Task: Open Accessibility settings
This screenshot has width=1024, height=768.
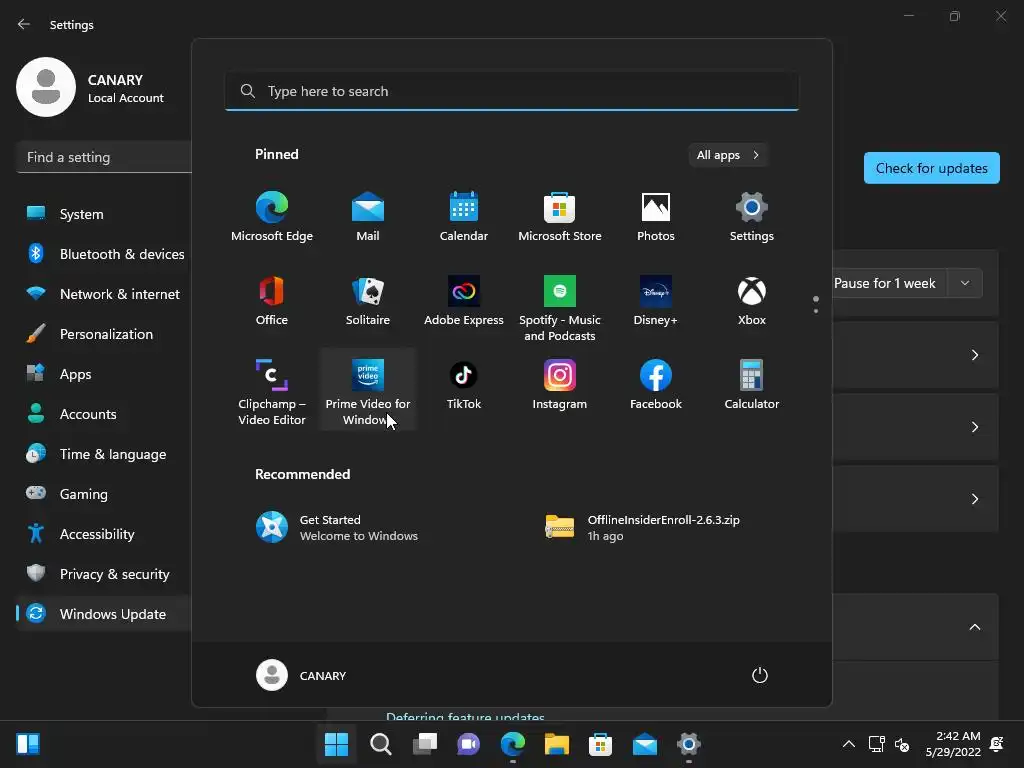Action: point(103,534)
